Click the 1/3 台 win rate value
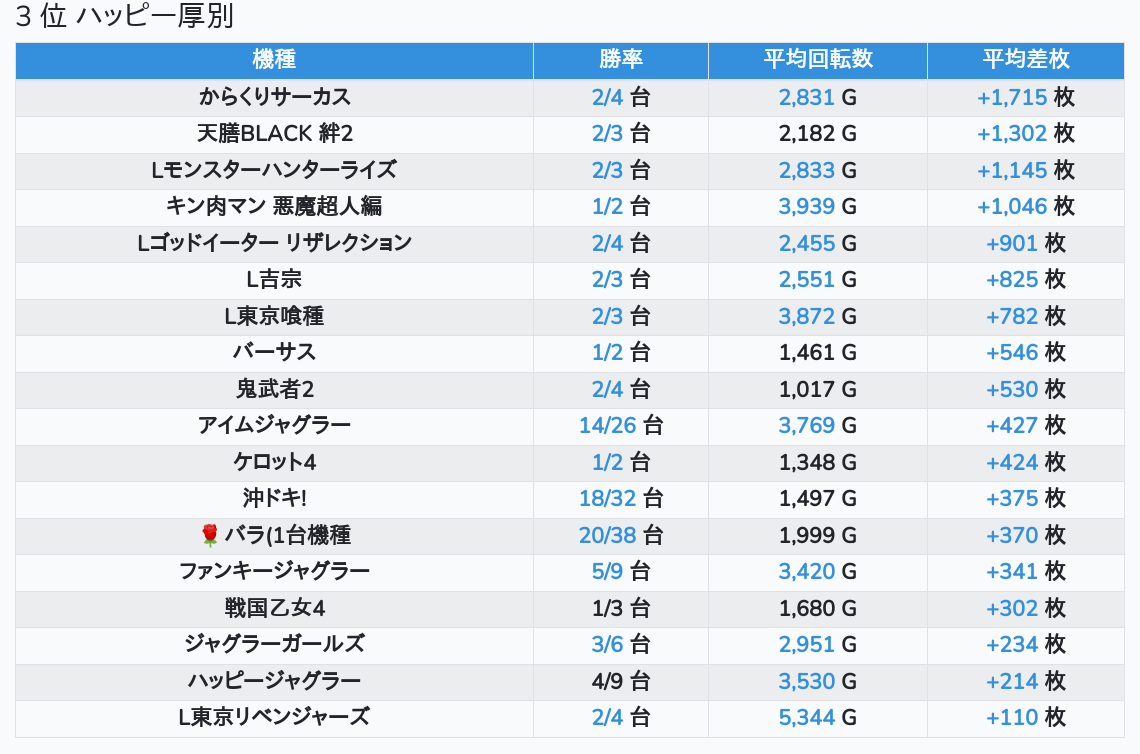Viewport: 1140px width, 754px height. pyautogui.click(x=621, y=608)
